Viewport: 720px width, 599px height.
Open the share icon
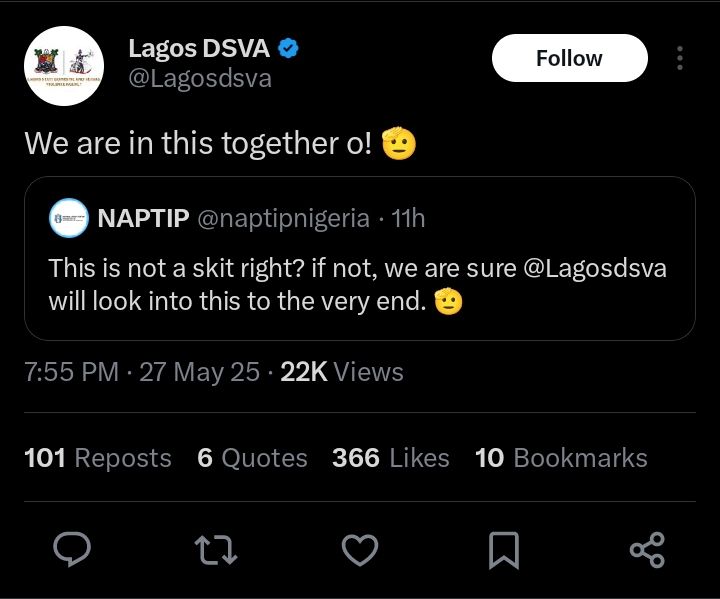pyautogui.click(x=647, y=550)
